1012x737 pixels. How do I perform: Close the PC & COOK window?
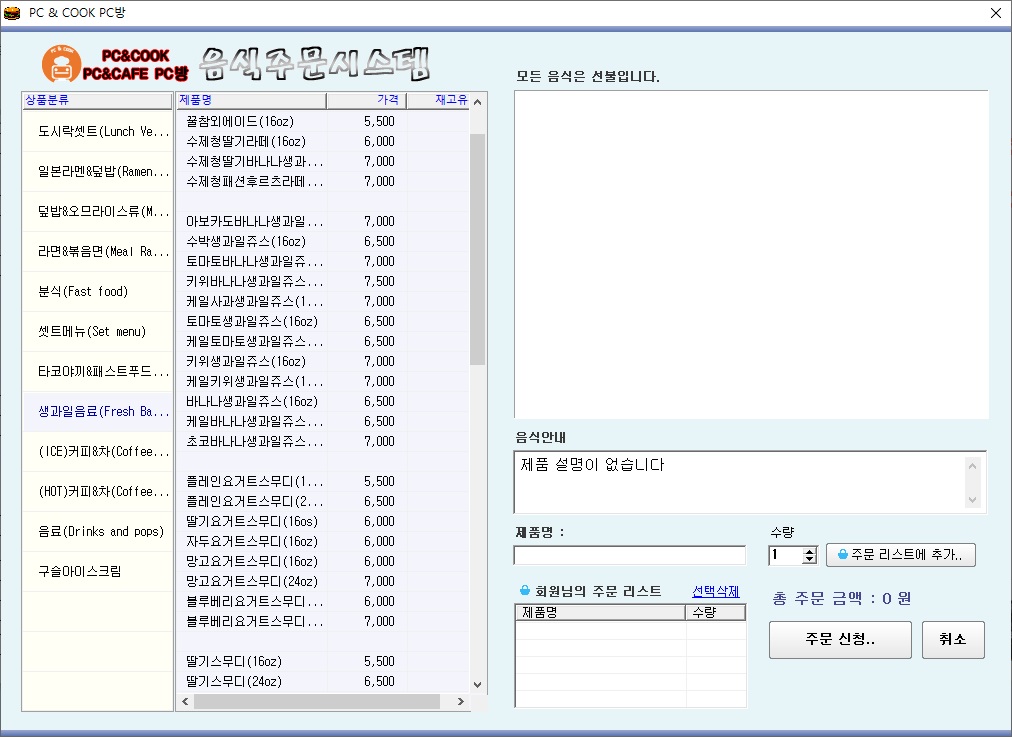tap(995, 13)
